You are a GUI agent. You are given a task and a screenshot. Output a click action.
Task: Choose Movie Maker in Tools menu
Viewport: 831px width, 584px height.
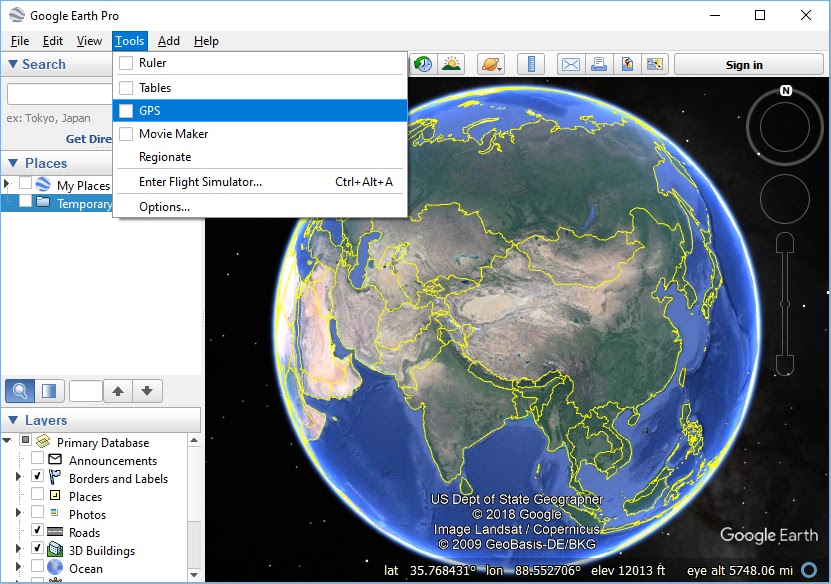[x=260, y=134]
